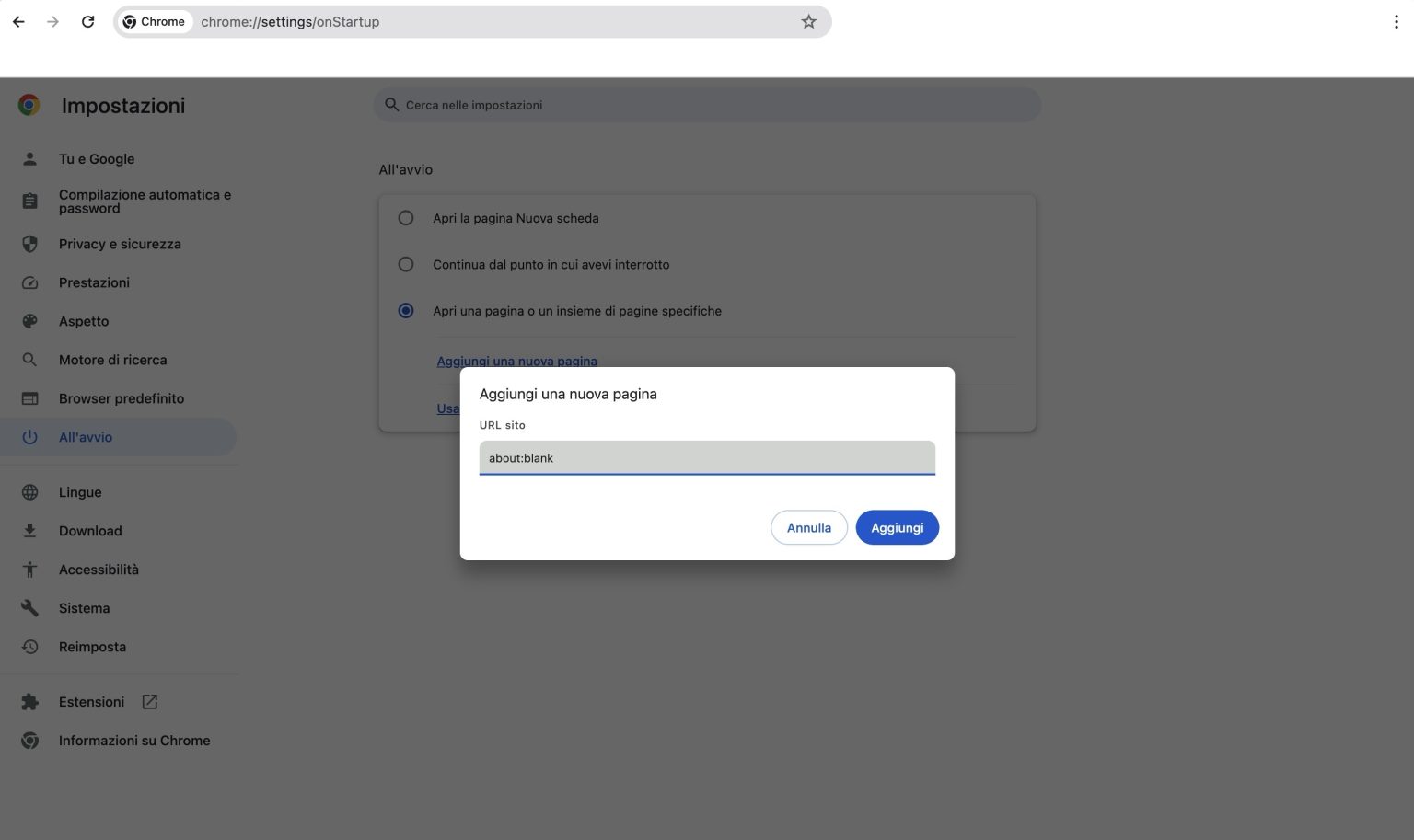1414x840 pixels.
Task: Reload the page with the refresh icon
Action: 87,21
